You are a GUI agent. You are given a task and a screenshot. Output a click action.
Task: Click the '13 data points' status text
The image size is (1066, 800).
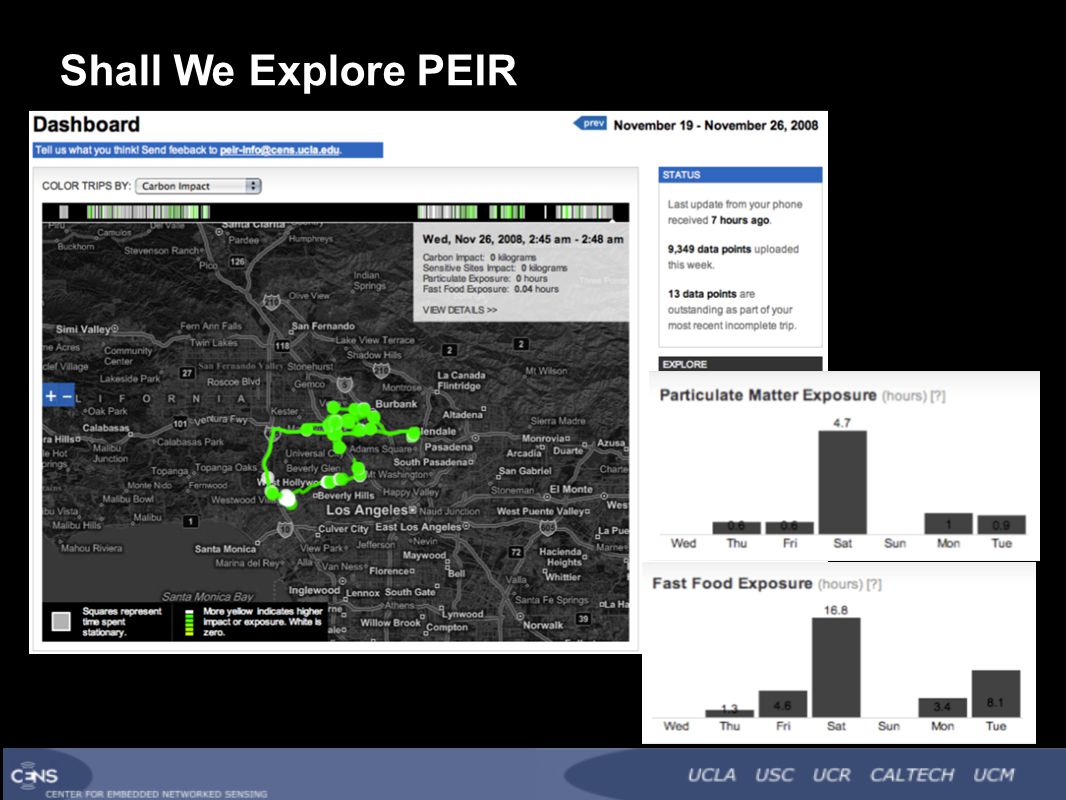[x=702, y=294]
